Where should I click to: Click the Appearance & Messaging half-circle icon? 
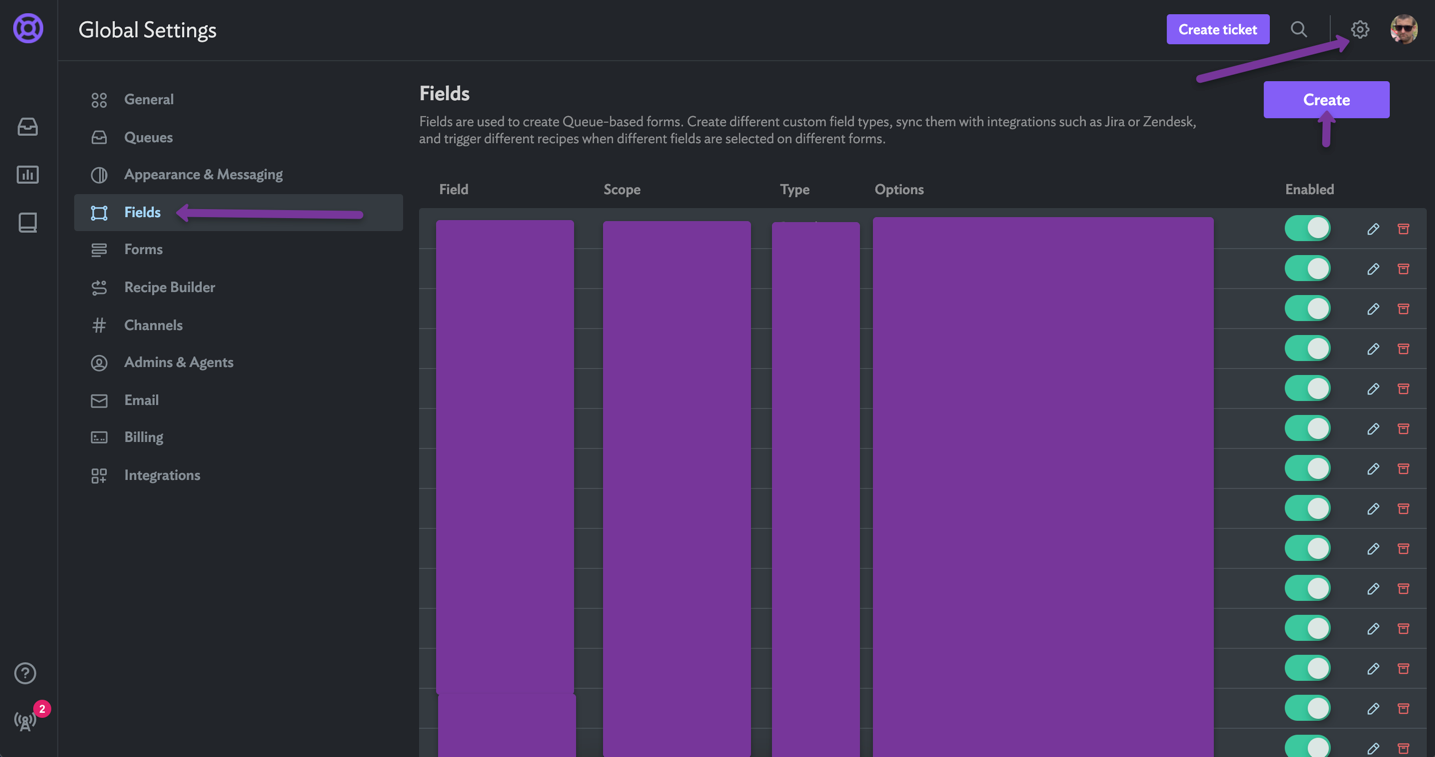click(99, 175)
